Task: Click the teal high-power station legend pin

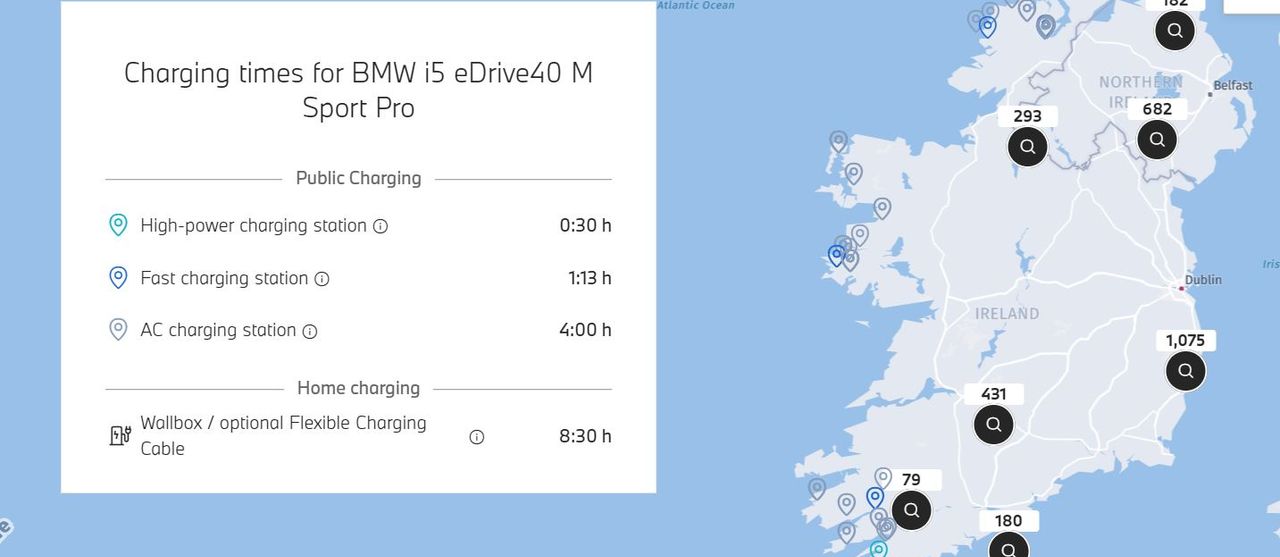Action: coord(118,225)
